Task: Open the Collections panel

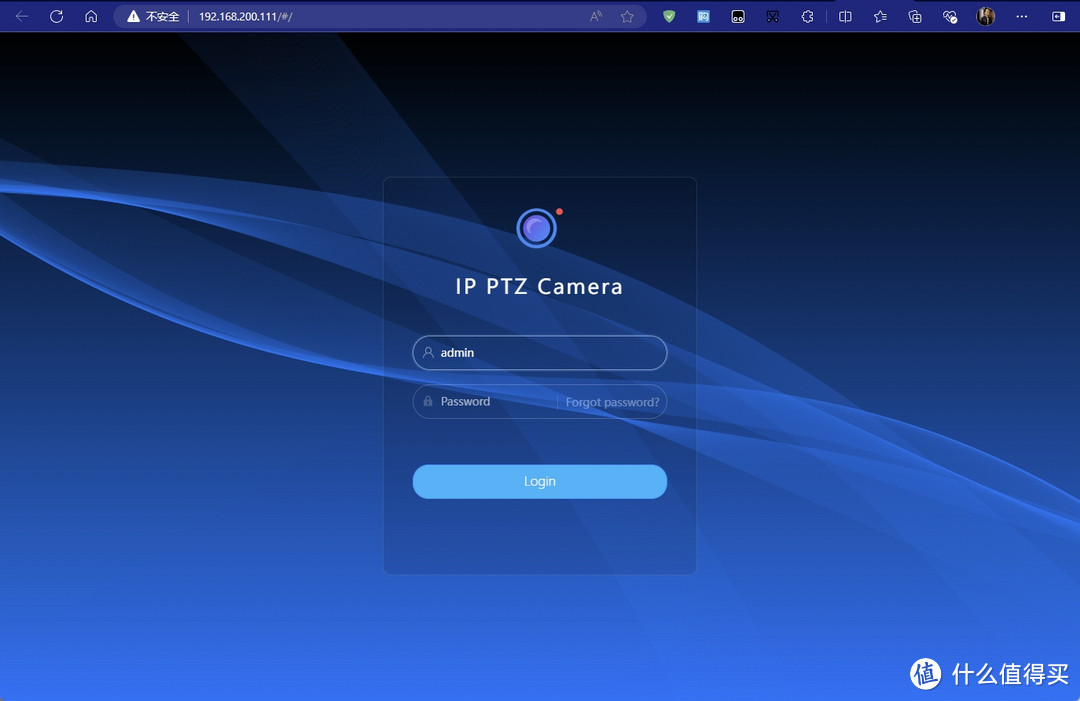Action: (915, 16)
